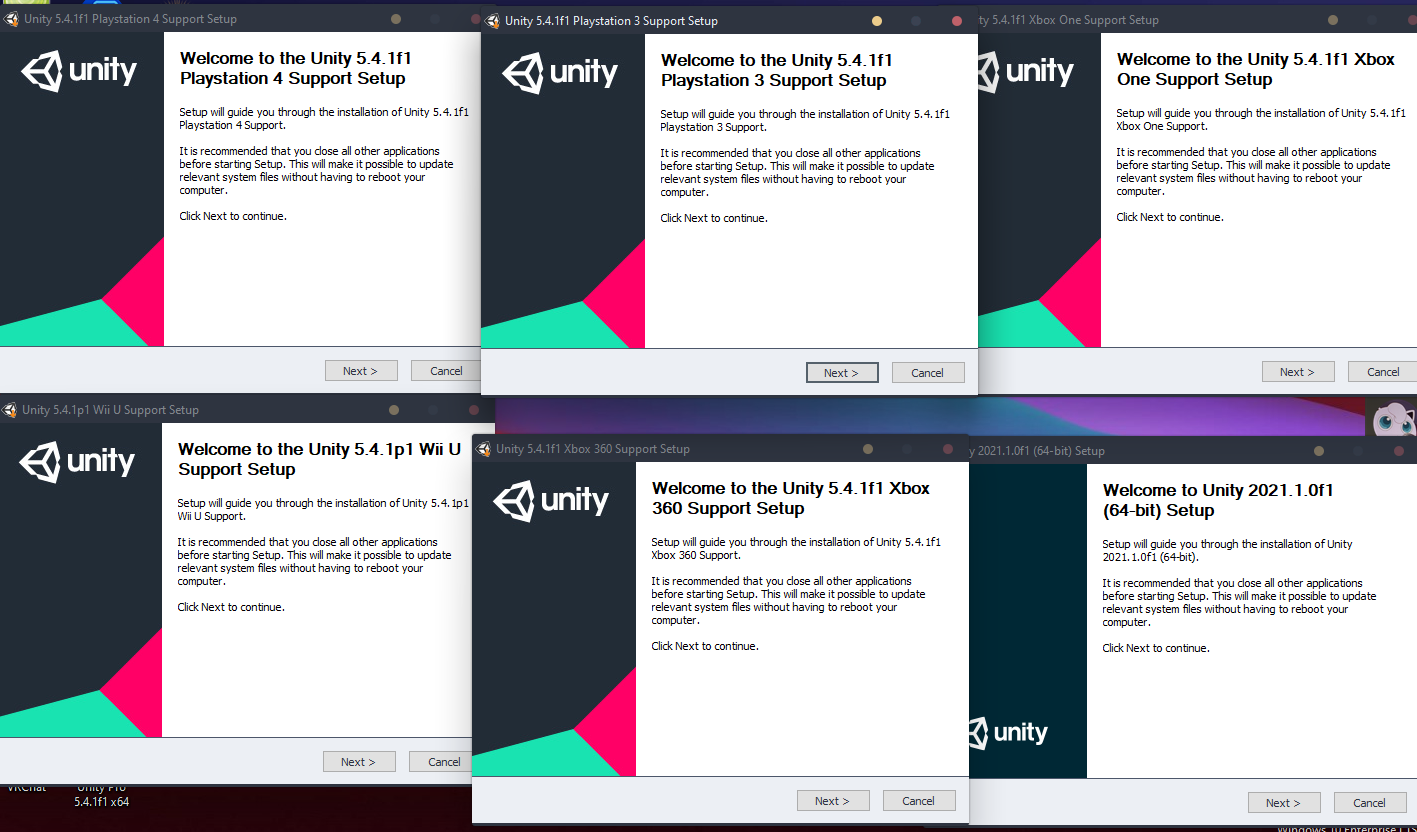Click 'Click Next to continue.' in Playstation 4 window
Screen dimensions: 1417x832
click(x=233, y=216)
